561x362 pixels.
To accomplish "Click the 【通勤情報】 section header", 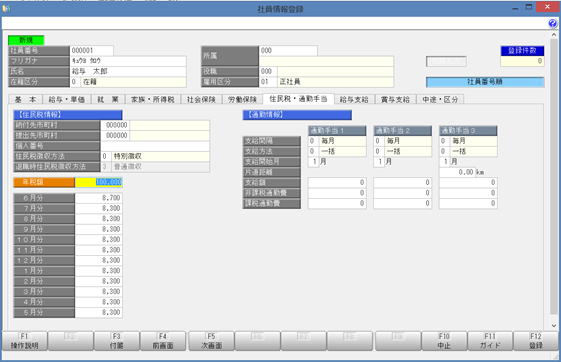I will pos(297,115).
